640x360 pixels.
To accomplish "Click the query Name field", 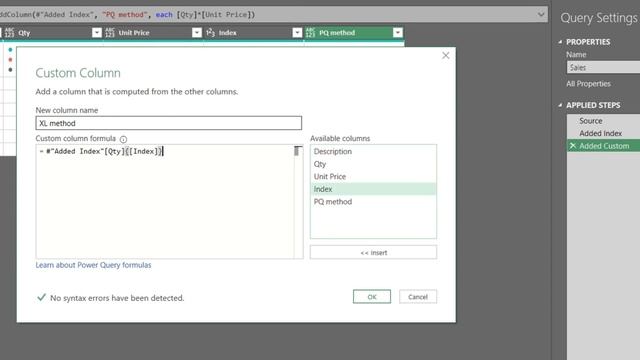I will click(x=603, y=68).
